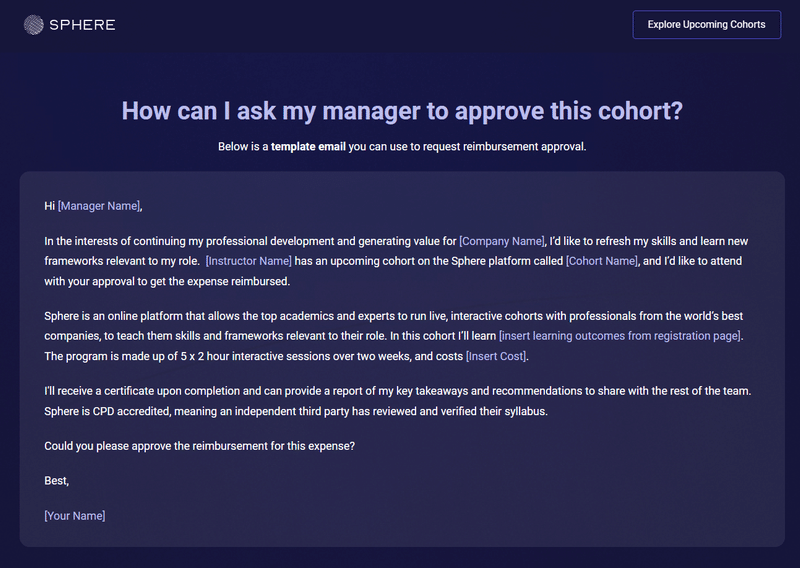Click the learning outcomes placeholder text

coord(620,336)
